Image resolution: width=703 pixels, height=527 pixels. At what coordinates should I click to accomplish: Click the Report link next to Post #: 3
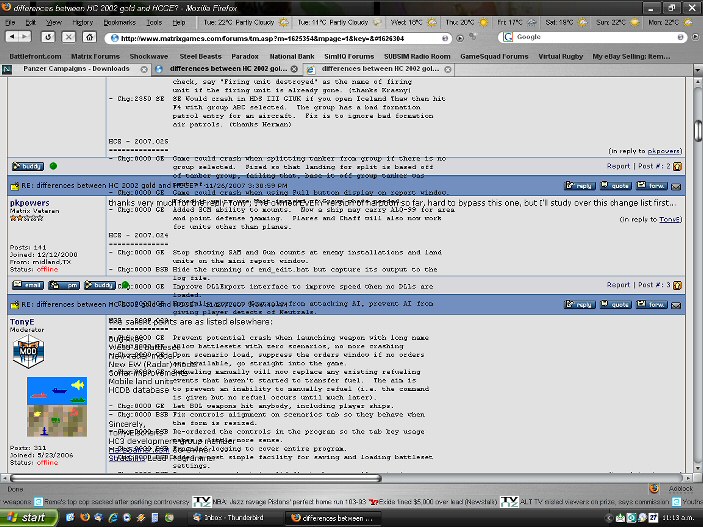[x=618, y=285]
